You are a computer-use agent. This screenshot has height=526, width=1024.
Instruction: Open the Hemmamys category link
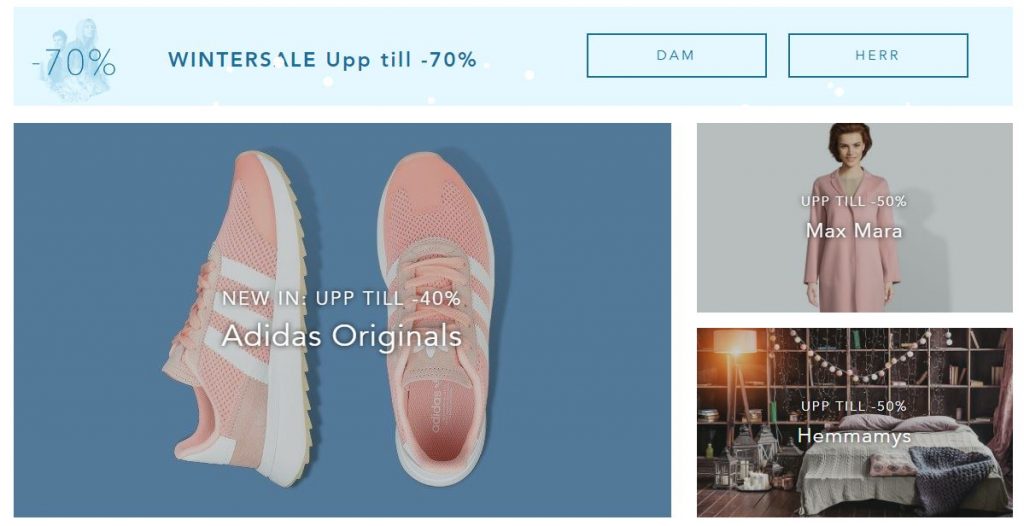tap(854, 435)
